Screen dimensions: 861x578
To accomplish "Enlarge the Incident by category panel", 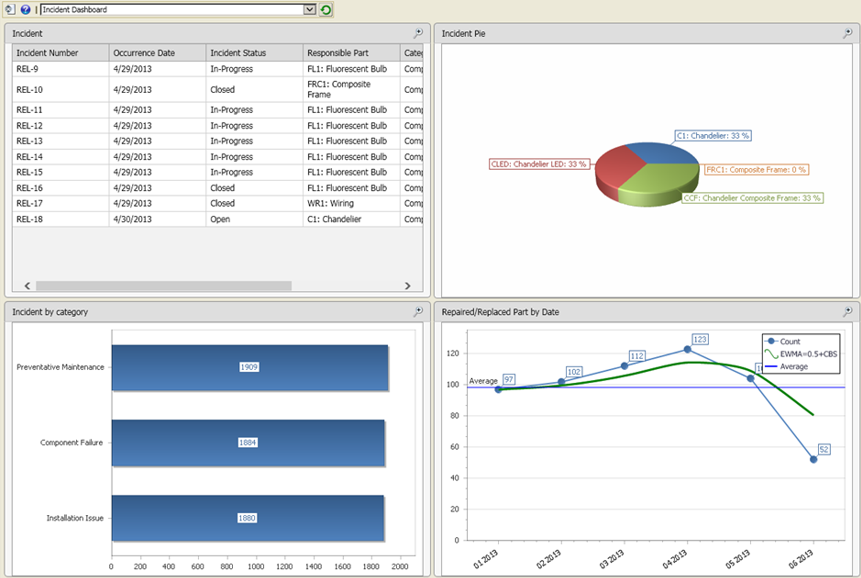I will pyautogui.click(x=418, y=312).
